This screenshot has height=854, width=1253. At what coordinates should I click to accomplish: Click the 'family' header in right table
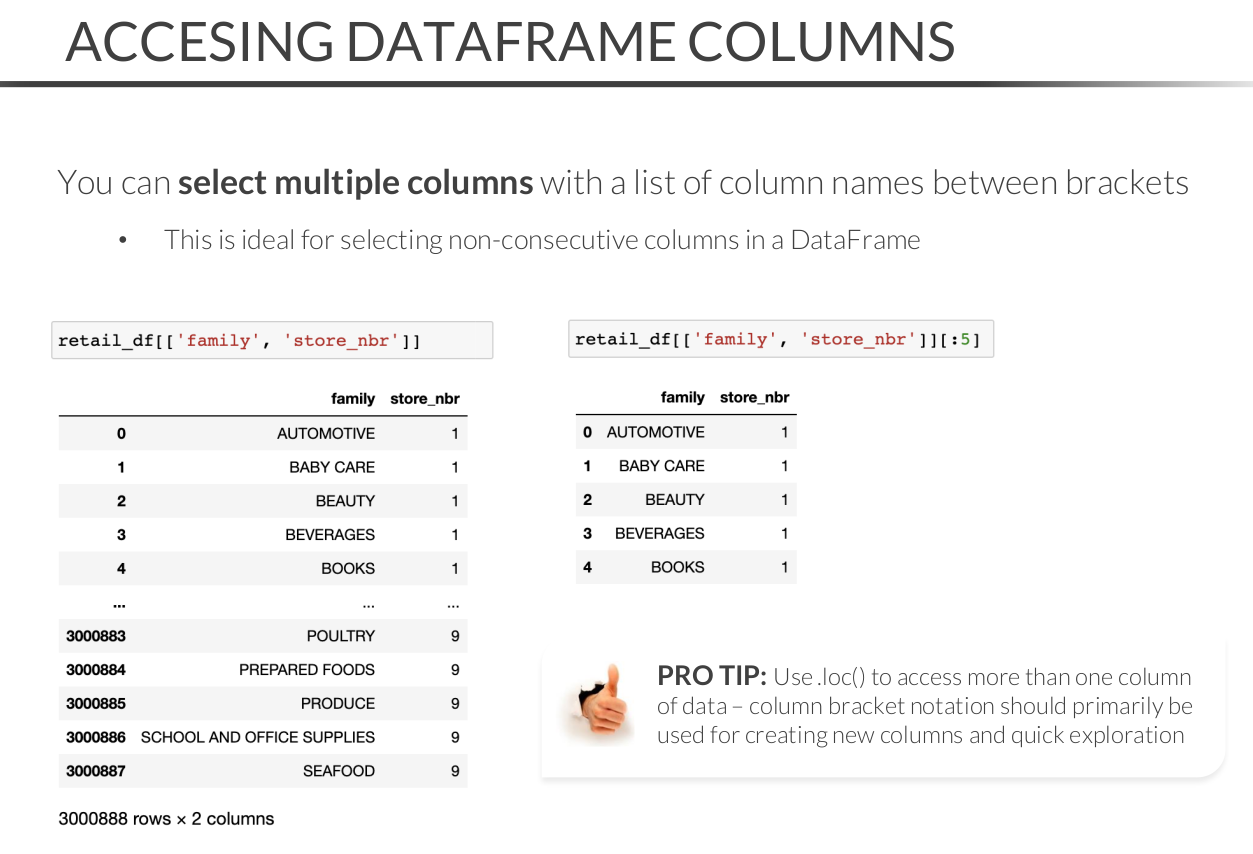(682, 397)
